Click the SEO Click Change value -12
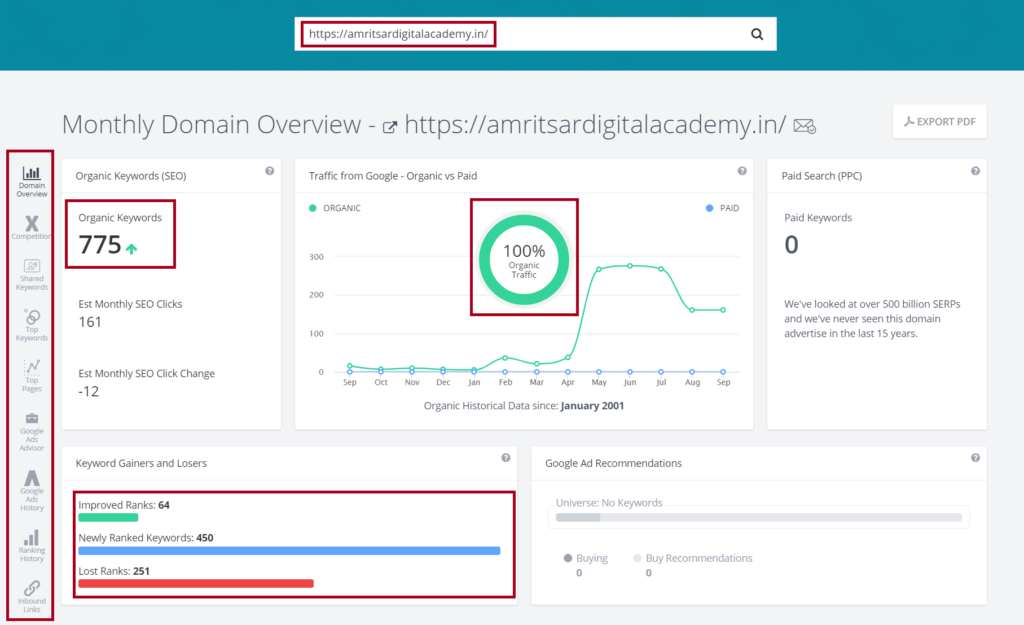 [88, 392]
